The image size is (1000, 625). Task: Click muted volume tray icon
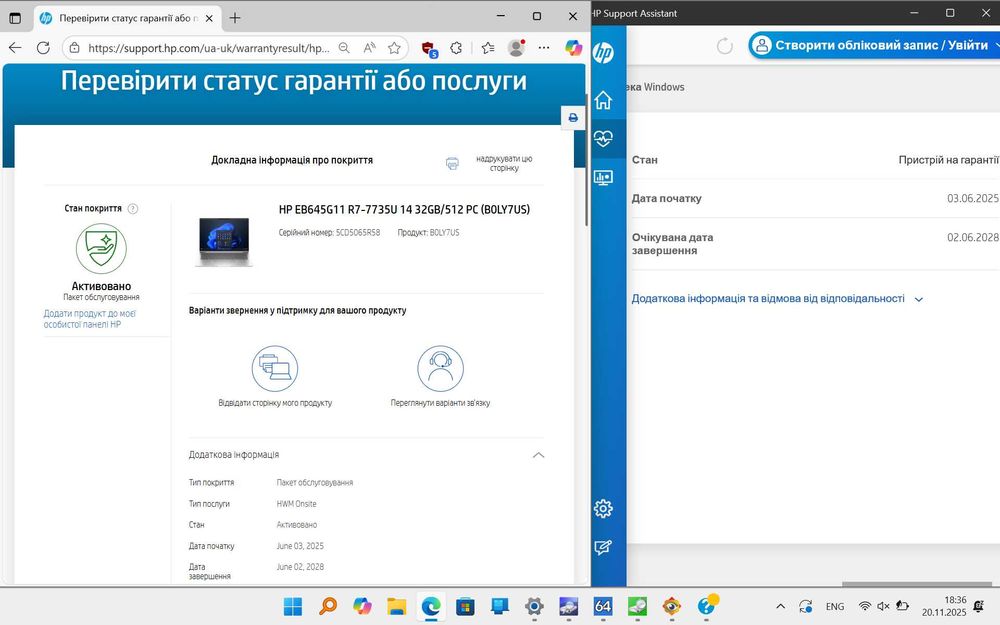pos(883,607)
